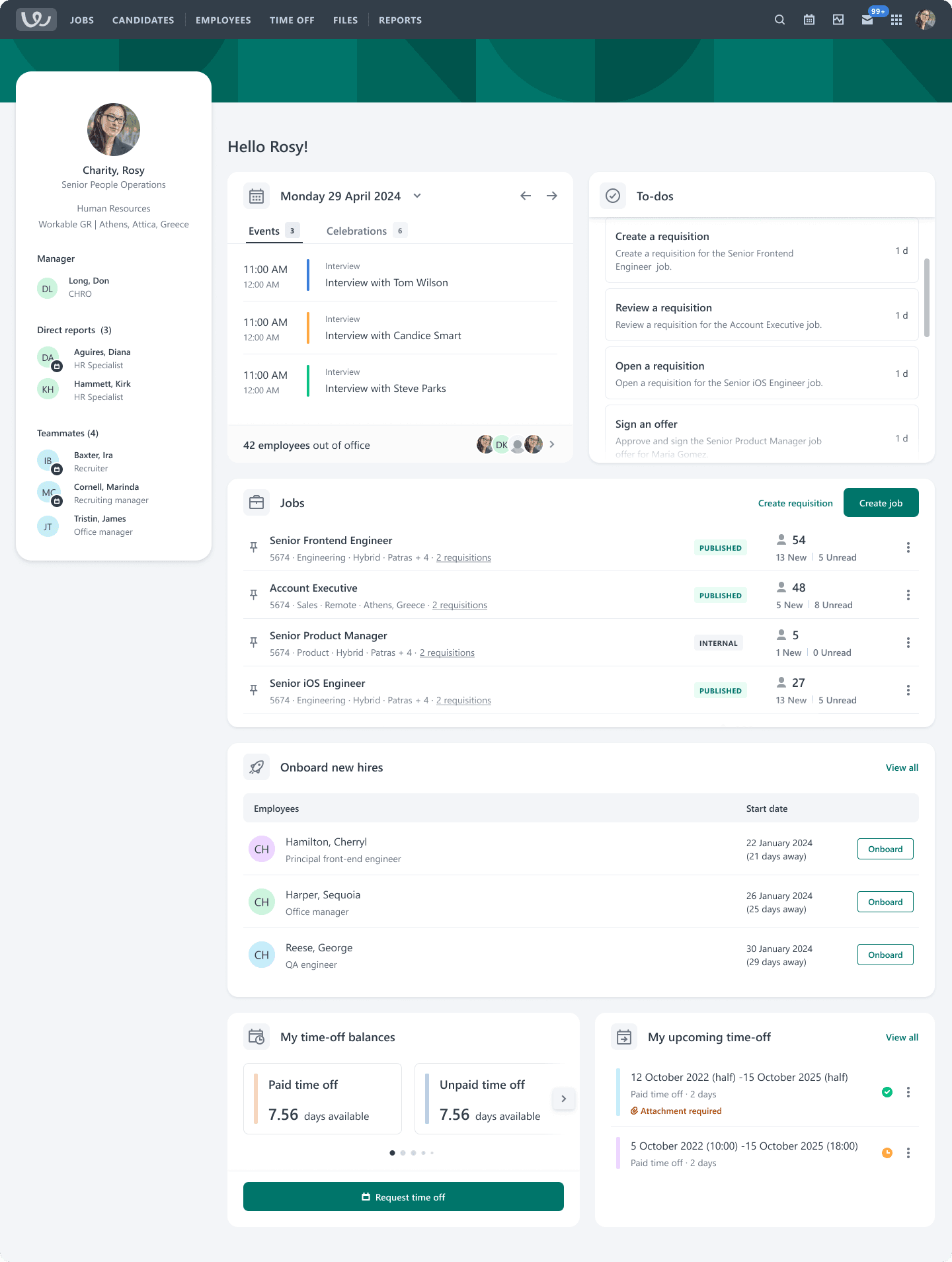Toggle pin on Senior Product Manager job

(253, 643)
